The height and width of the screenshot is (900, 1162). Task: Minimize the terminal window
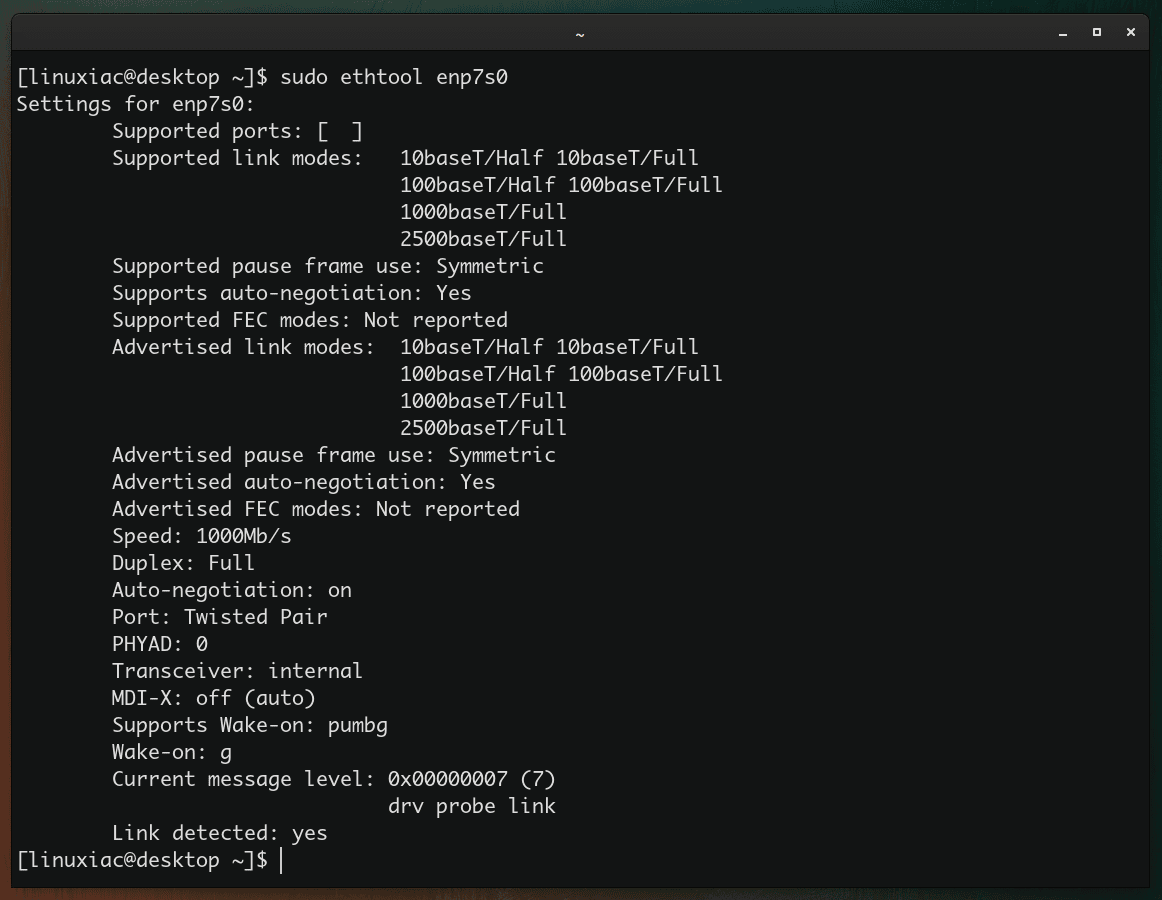coord(1061,32)
